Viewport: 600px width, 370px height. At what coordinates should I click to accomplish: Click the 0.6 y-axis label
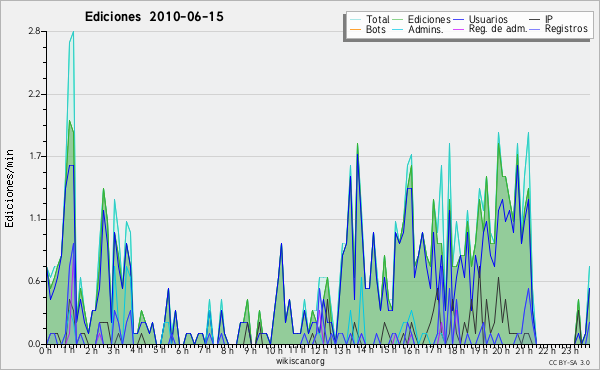coord(34,281)
